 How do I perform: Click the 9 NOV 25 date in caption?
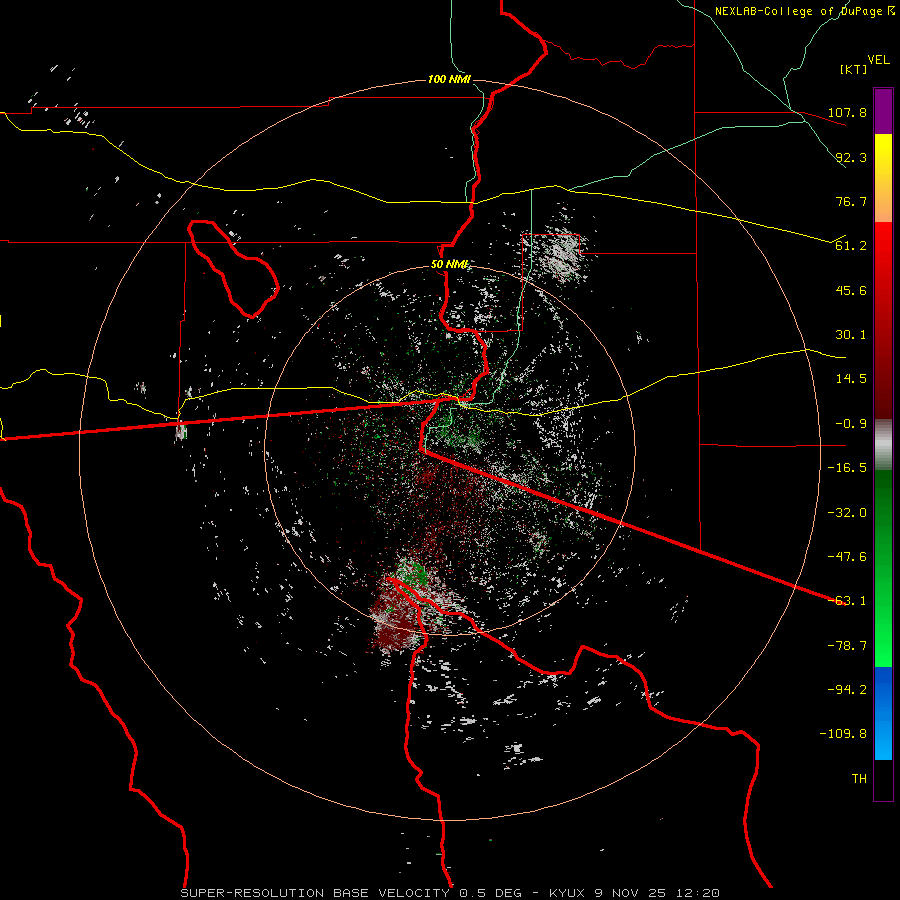[x=631, y=893]
